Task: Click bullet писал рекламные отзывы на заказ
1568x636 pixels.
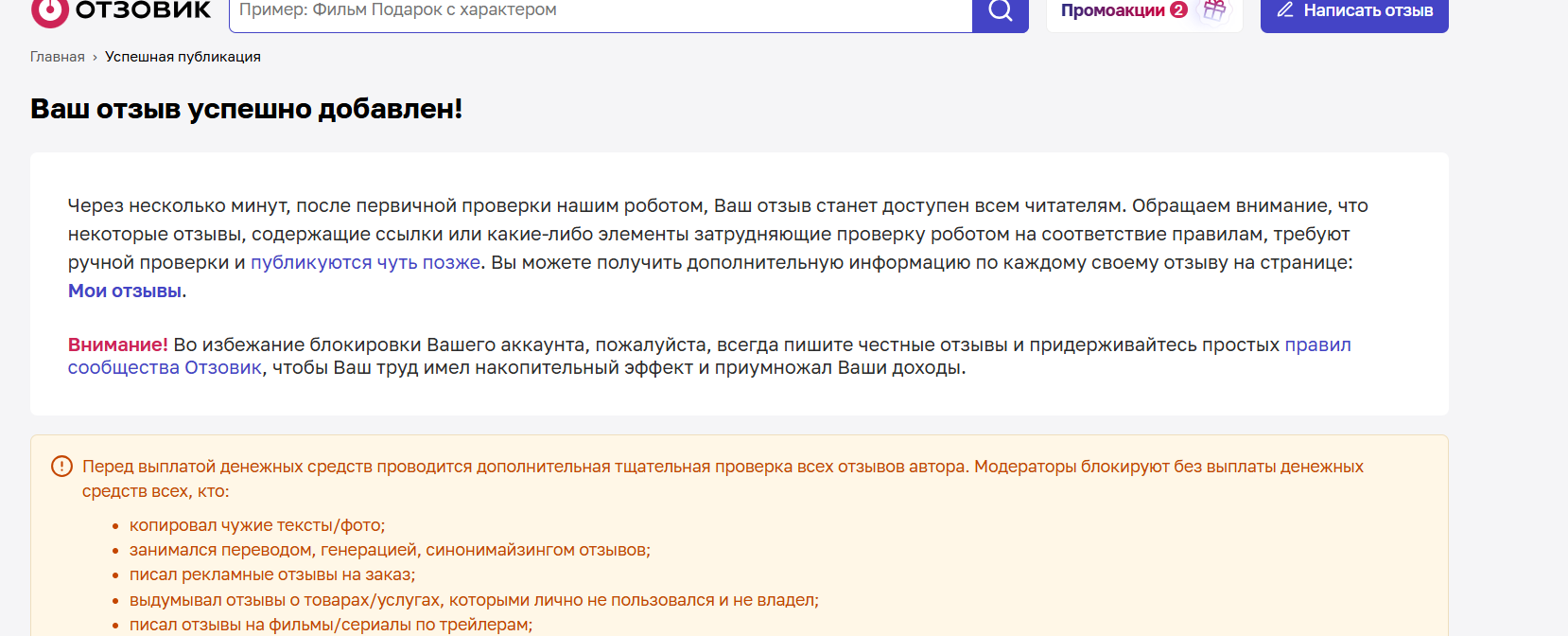Action: coord(272,574)
